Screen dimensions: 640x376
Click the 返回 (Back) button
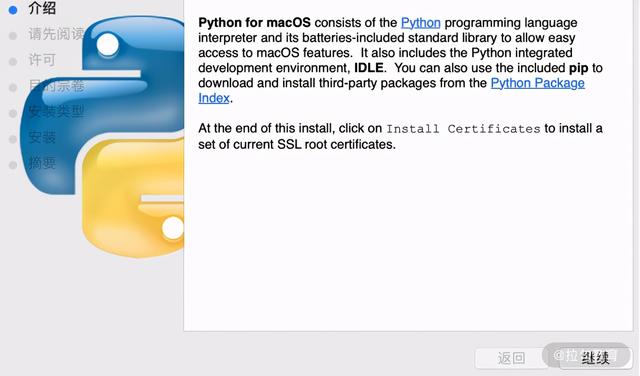(511, 358)
